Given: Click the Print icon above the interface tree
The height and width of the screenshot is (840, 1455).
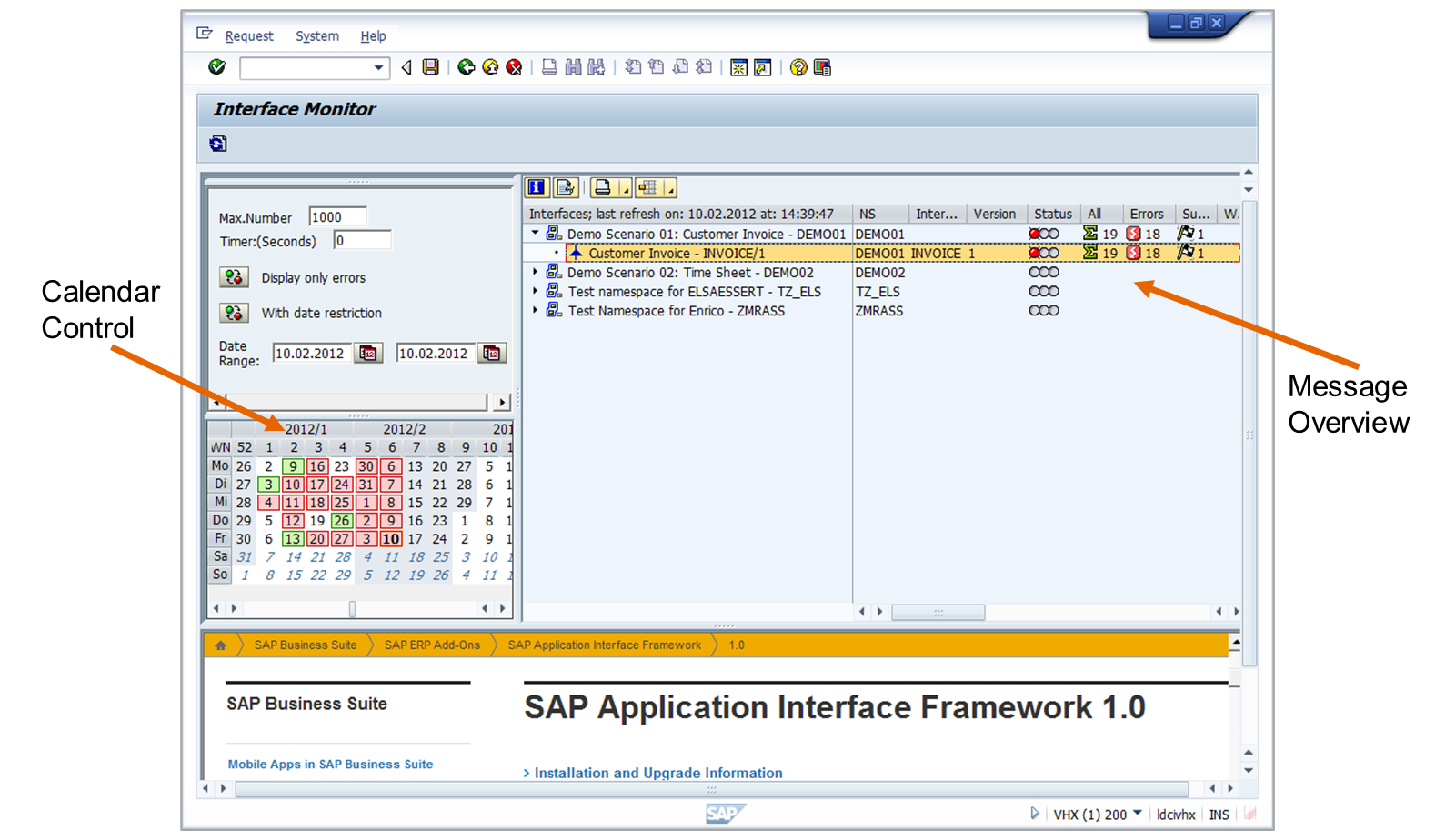Looking at the screenshot, I should point(602,188).
